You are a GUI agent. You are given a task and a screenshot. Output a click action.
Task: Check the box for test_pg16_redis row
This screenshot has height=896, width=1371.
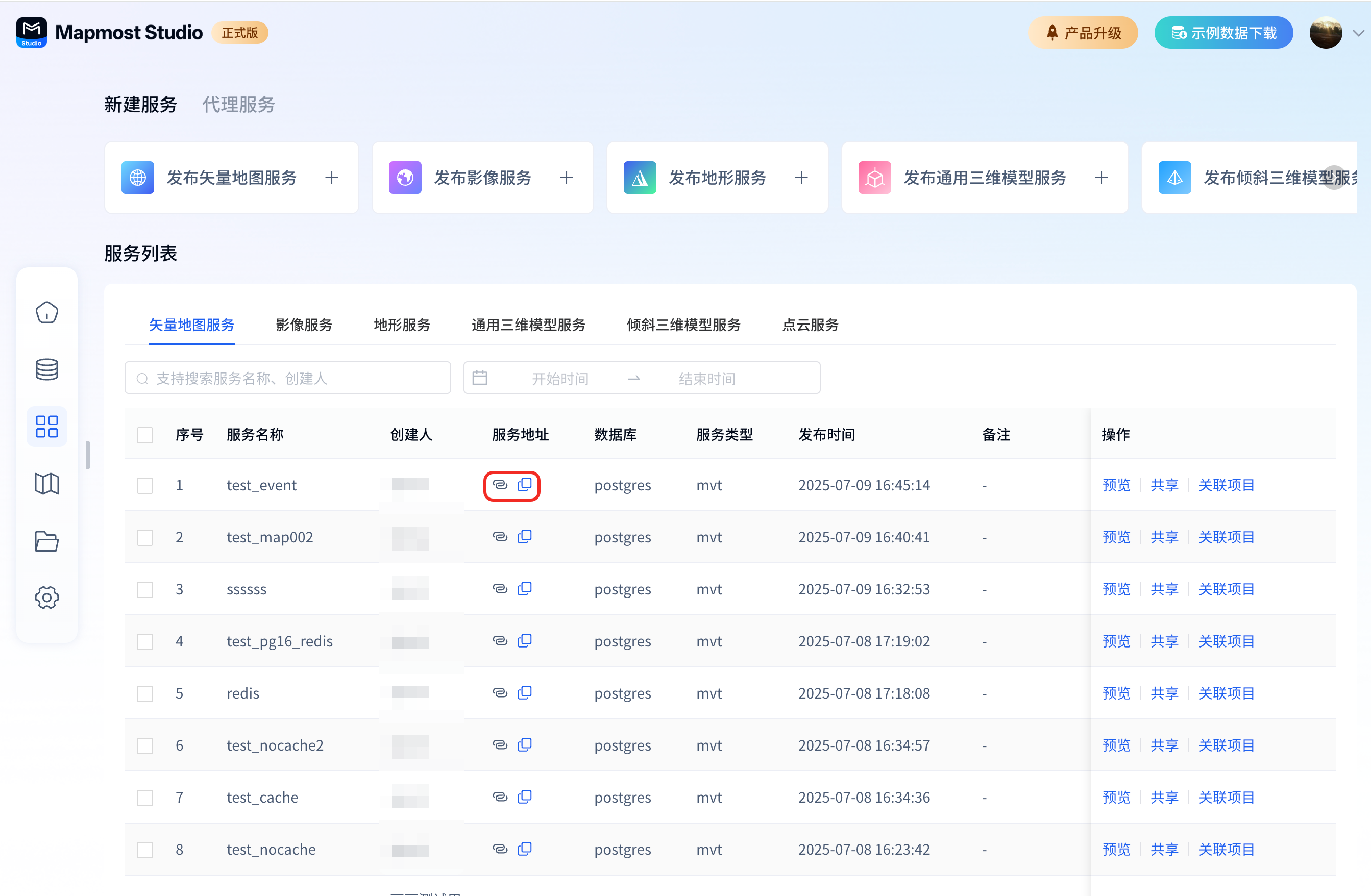(145, 641)
